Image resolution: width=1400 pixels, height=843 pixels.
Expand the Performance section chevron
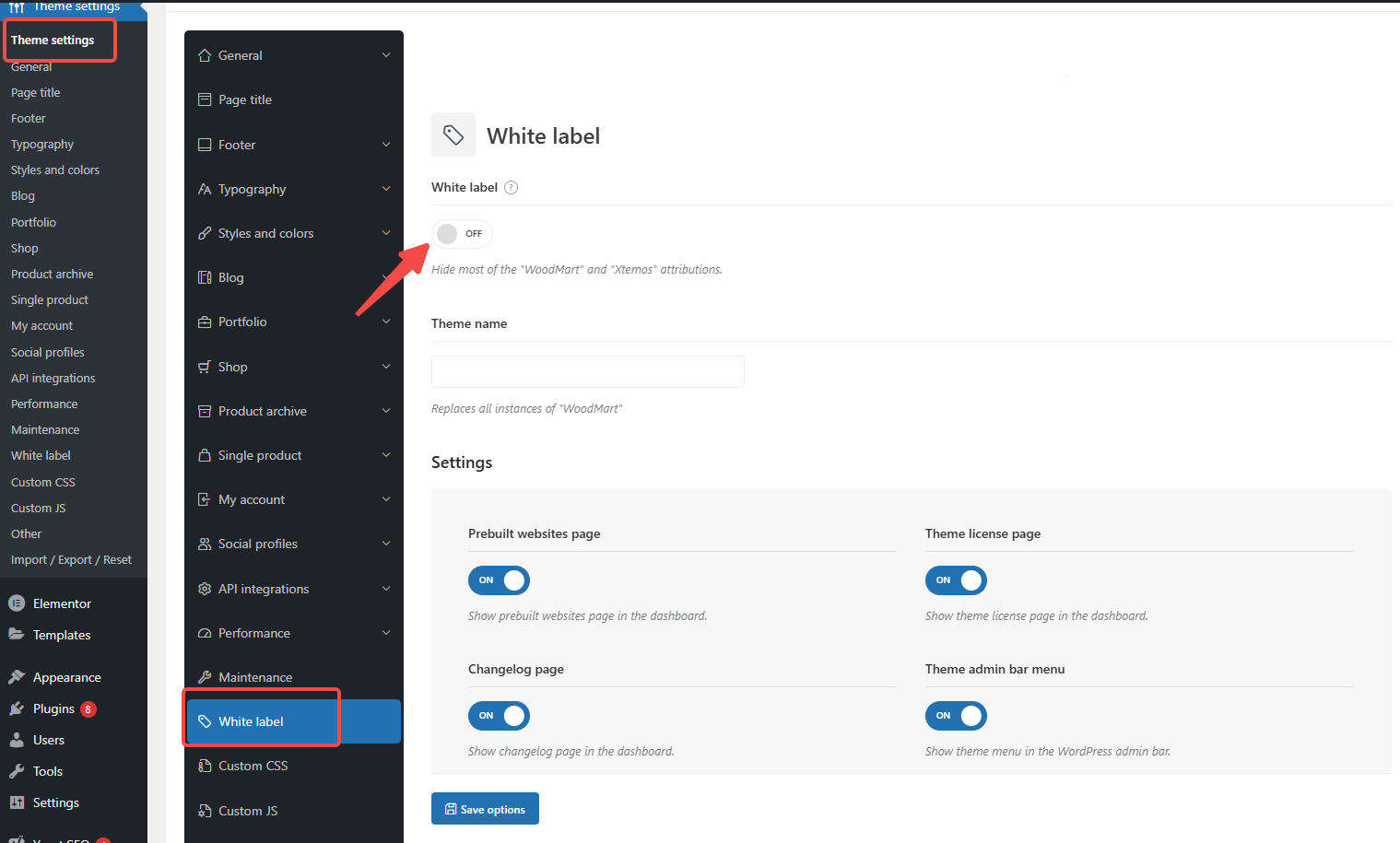pyautogui.click(x=386, y=633)
